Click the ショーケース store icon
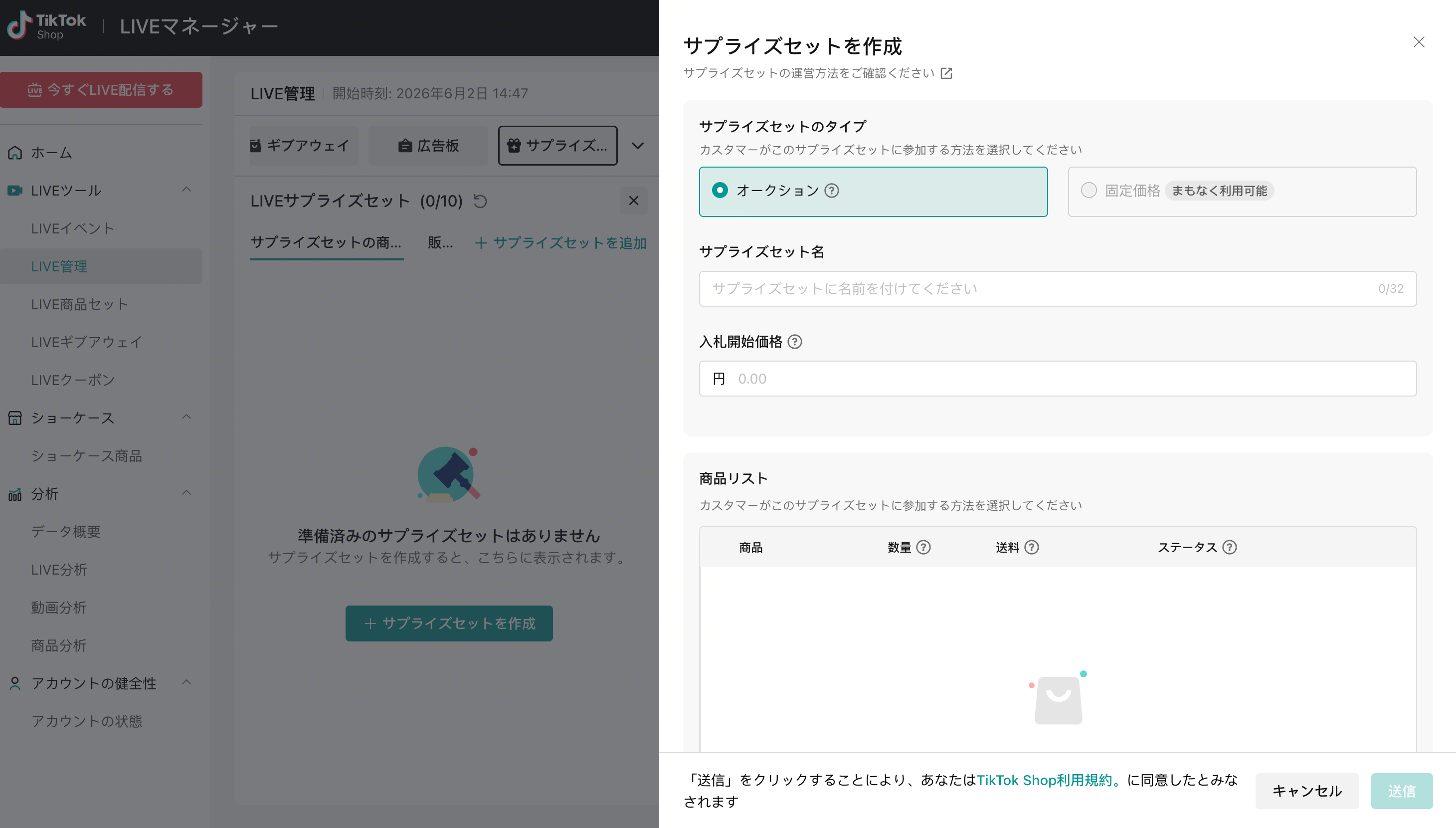Viewport: 1456px width, 828px height. [x=15, y=418]
